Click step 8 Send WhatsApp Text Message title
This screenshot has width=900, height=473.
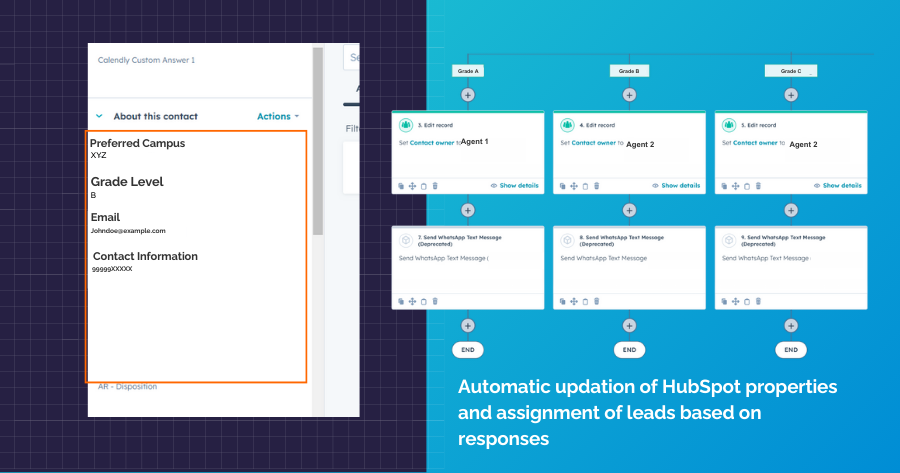(x=621, y=241)
